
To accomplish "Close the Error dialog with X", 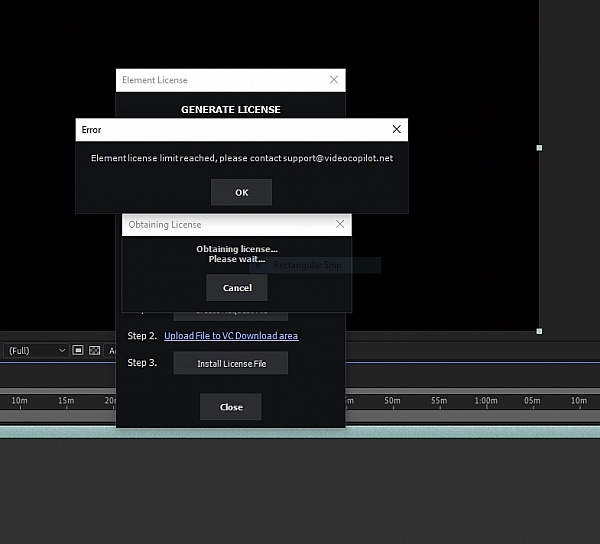I will [396, 129].
